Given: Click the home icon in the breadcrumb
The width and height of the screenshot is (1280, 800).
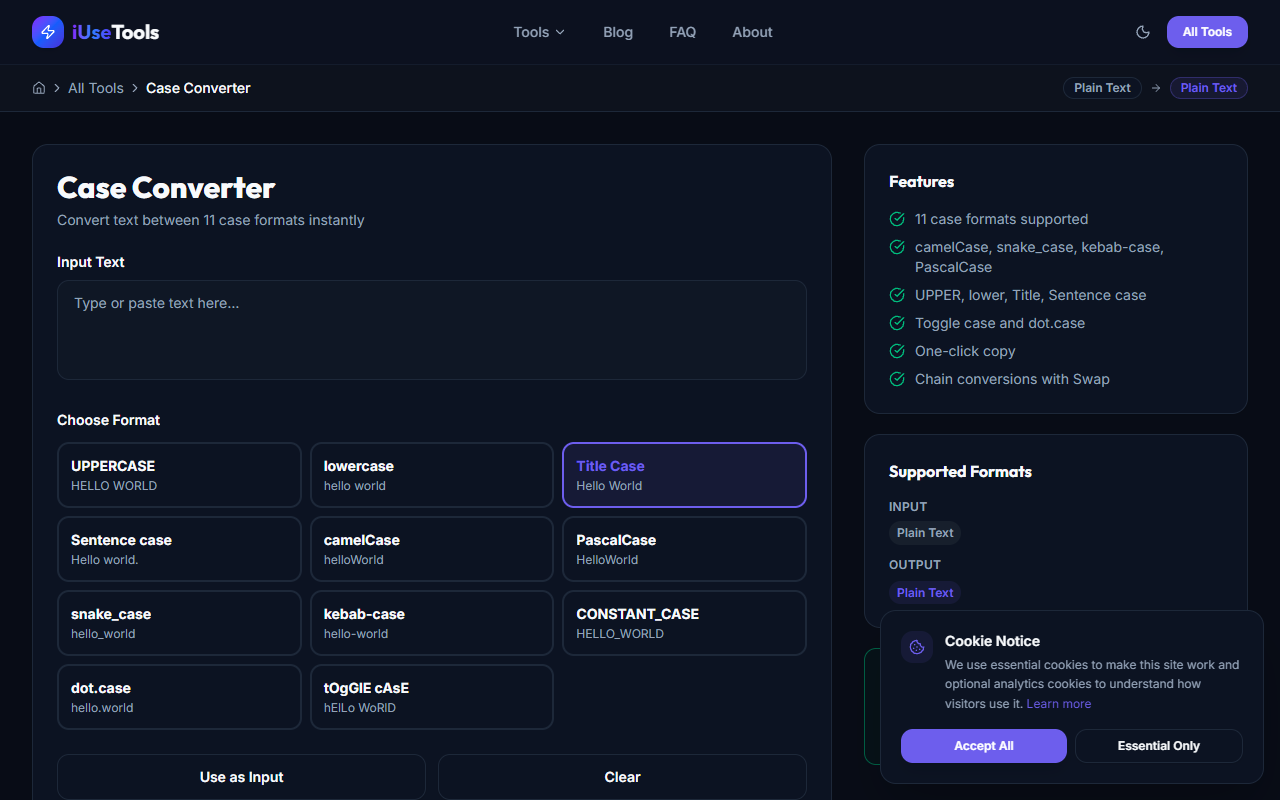Looking at the screenshot, I should tap(38, 88).
